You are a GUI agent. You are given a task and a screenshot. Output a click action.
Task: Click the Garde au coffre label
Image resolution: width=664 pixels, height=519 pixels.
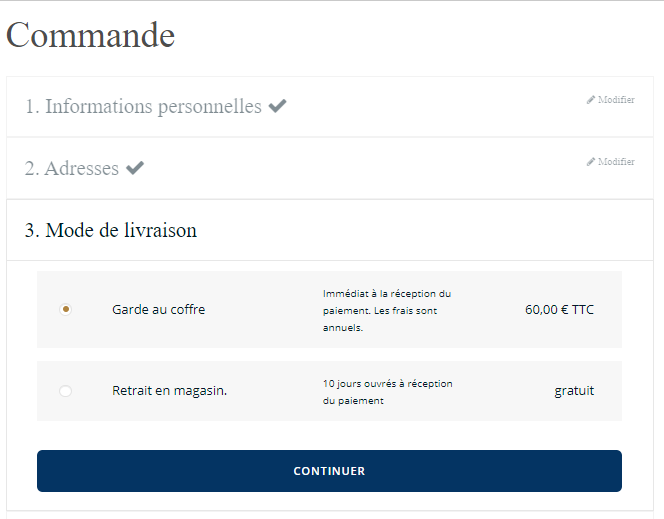coord(158,310)
